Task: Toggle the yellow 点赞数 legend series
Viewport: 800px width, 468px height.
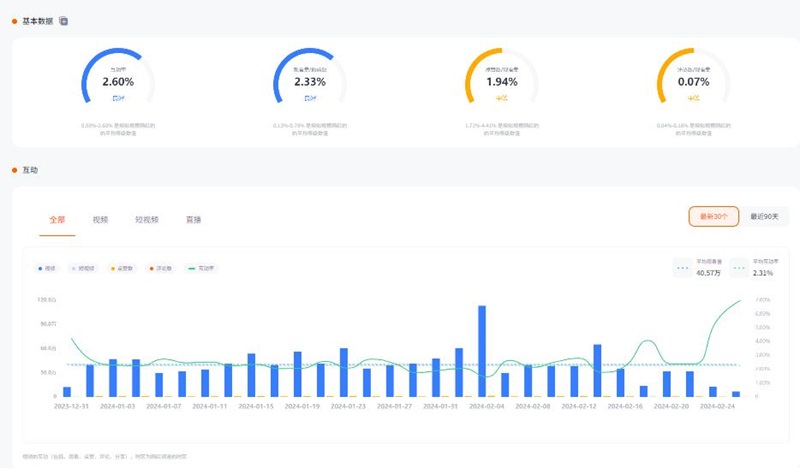Action: coord(122,268)
